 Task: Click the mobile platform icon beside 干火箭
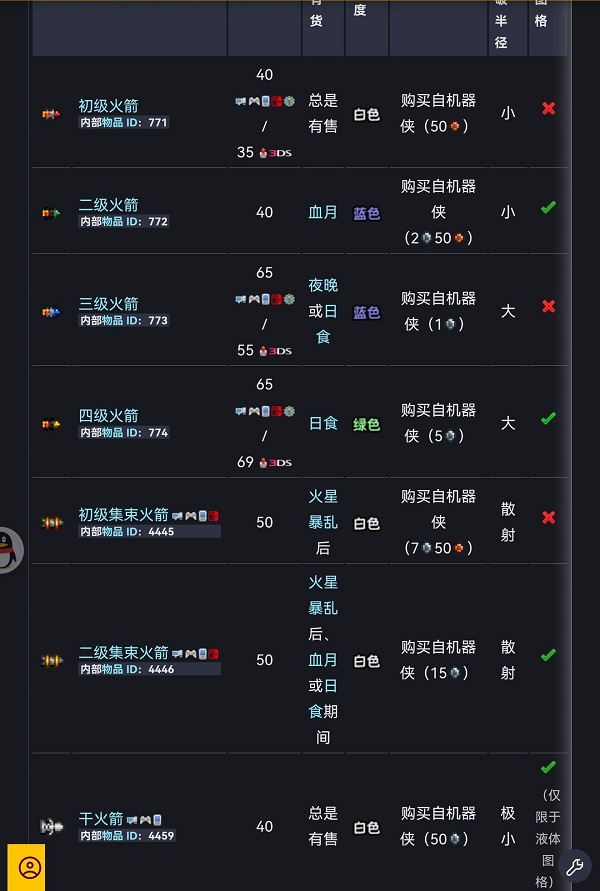pyautogui.click(x=158, y=818)
